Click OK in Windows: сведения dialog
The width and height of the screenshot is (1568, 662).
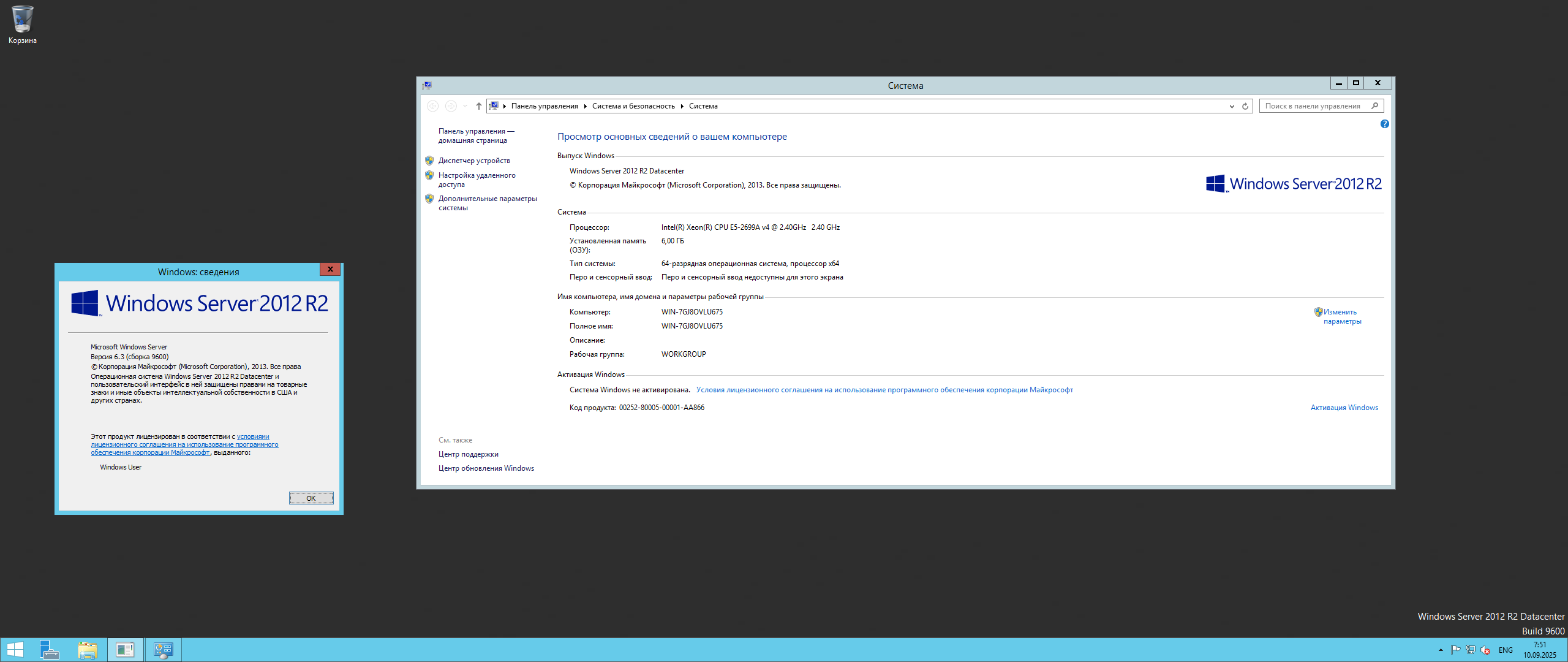(311, 498)
